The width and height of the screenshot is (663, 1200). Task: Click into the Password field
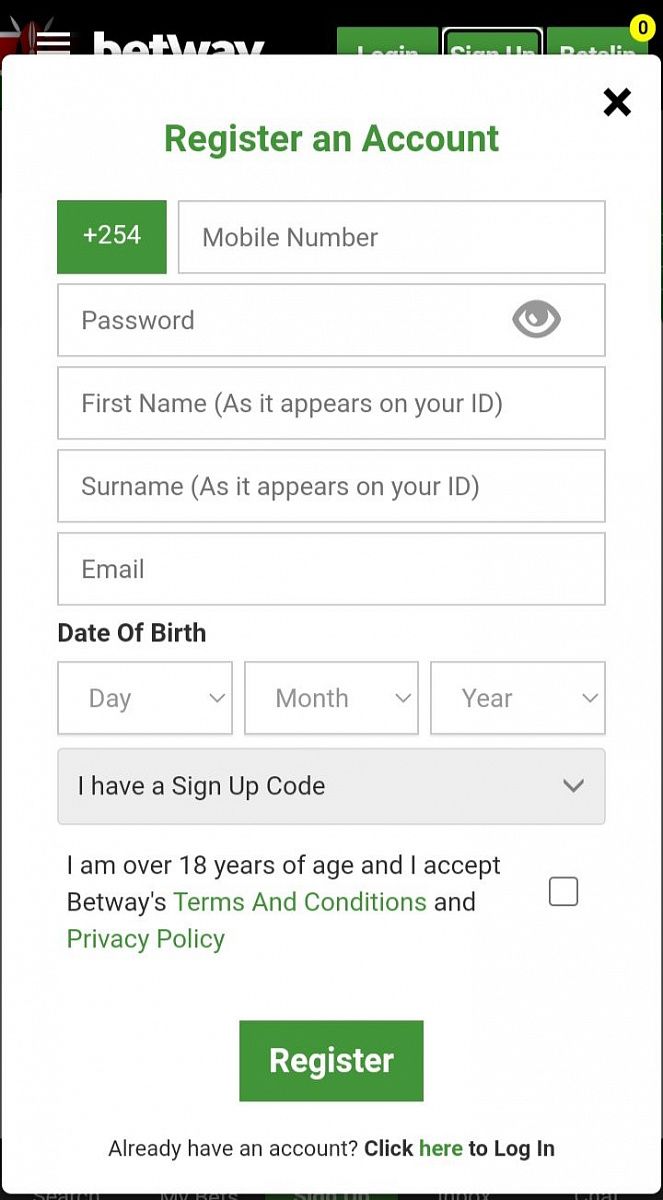280,320
